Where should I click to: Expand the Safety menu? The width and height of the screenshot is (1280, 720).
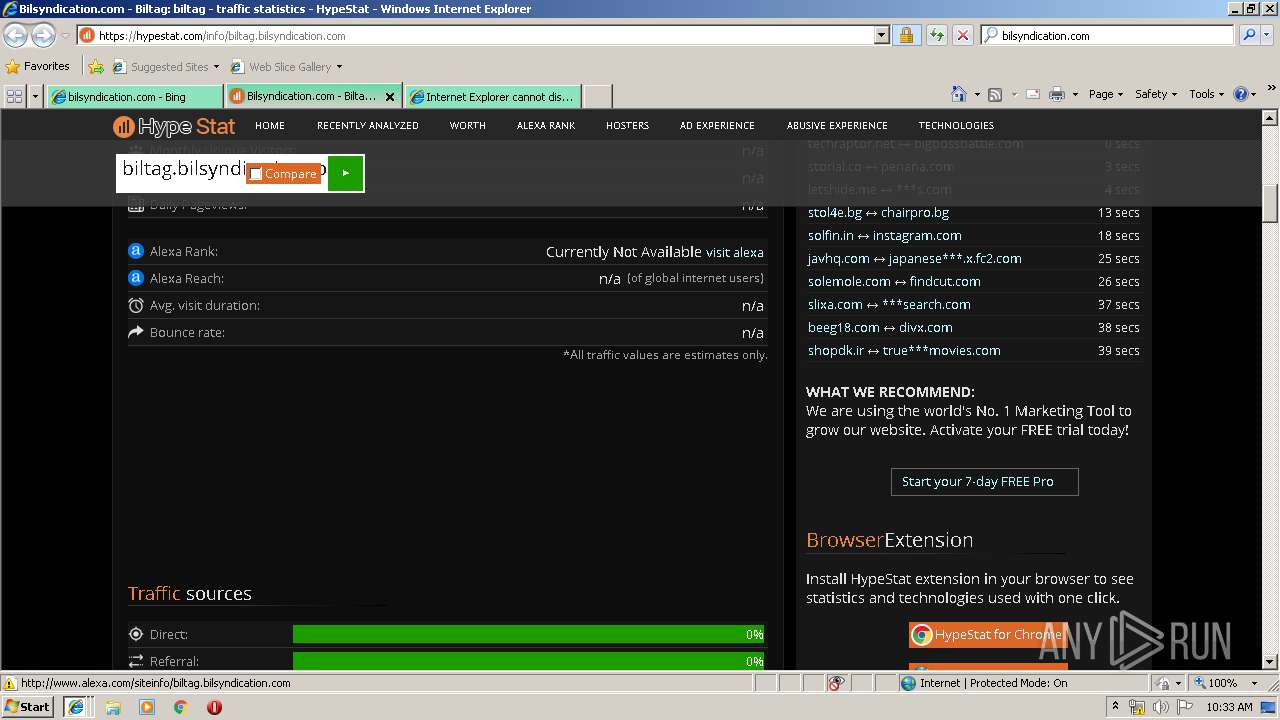tap(1156, 94)
